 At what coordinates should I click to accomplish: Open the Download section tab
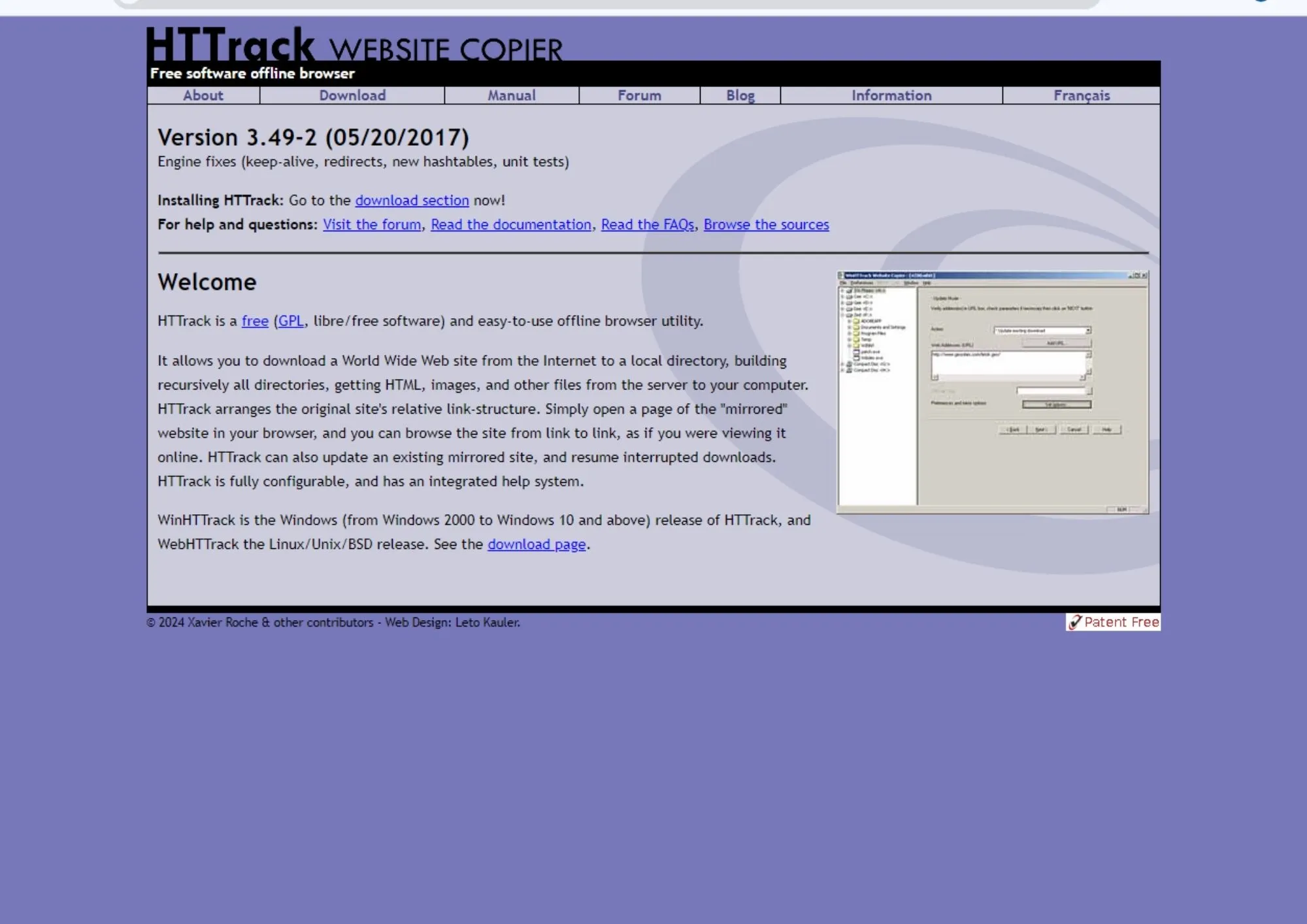click(352, 95)
